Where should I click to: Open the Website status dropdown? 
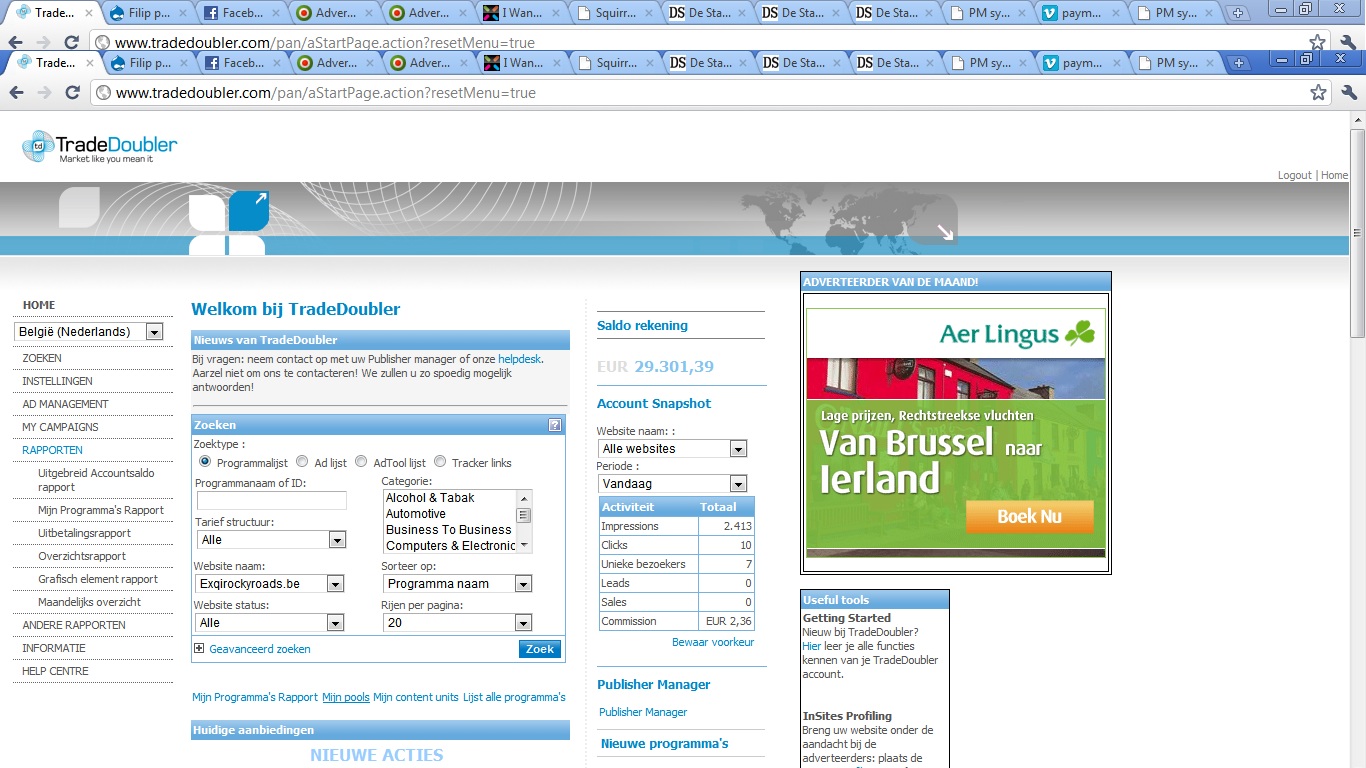pyautogui.click(x=271, y=623)
